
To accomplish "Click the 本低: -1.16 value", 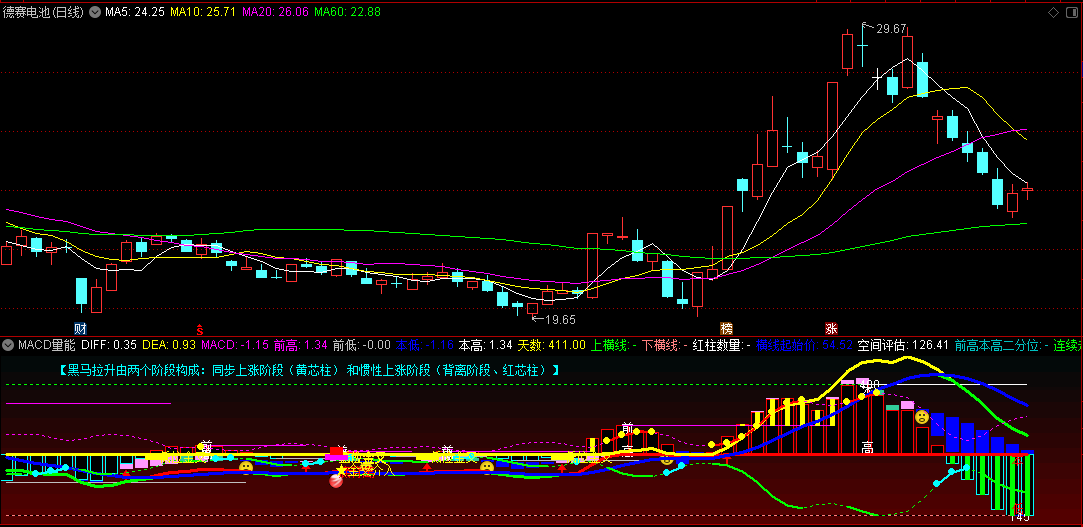I will point(425,345).
